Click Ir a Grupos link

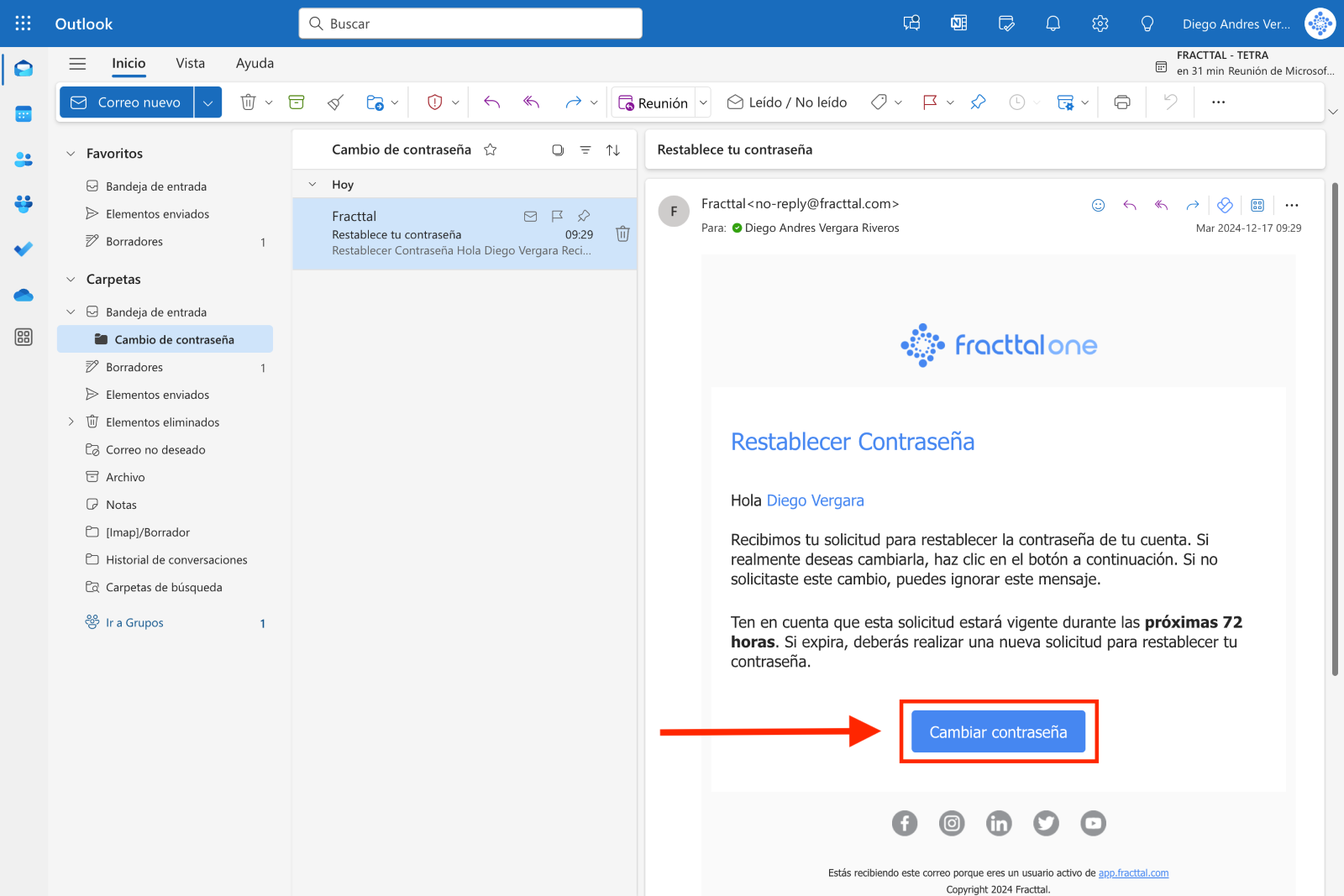(x=134, y=622)
